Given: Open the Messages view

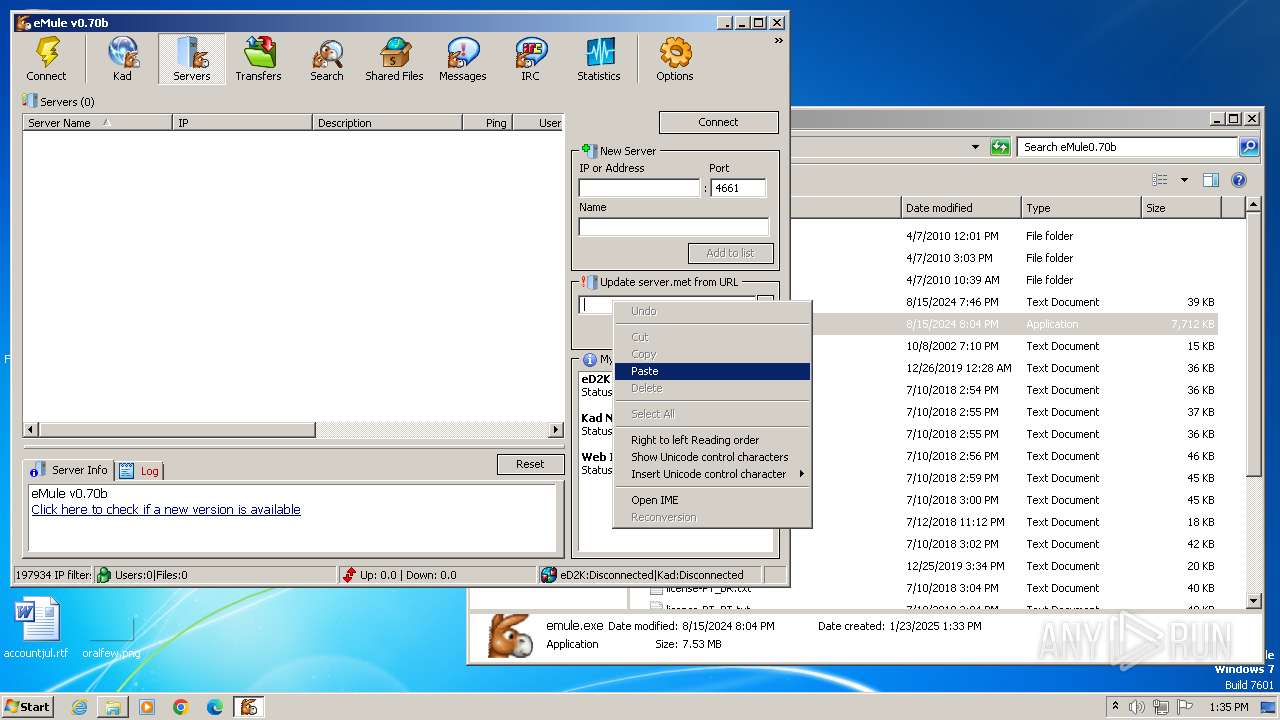Looking at the screenshot, I should 462,59.
